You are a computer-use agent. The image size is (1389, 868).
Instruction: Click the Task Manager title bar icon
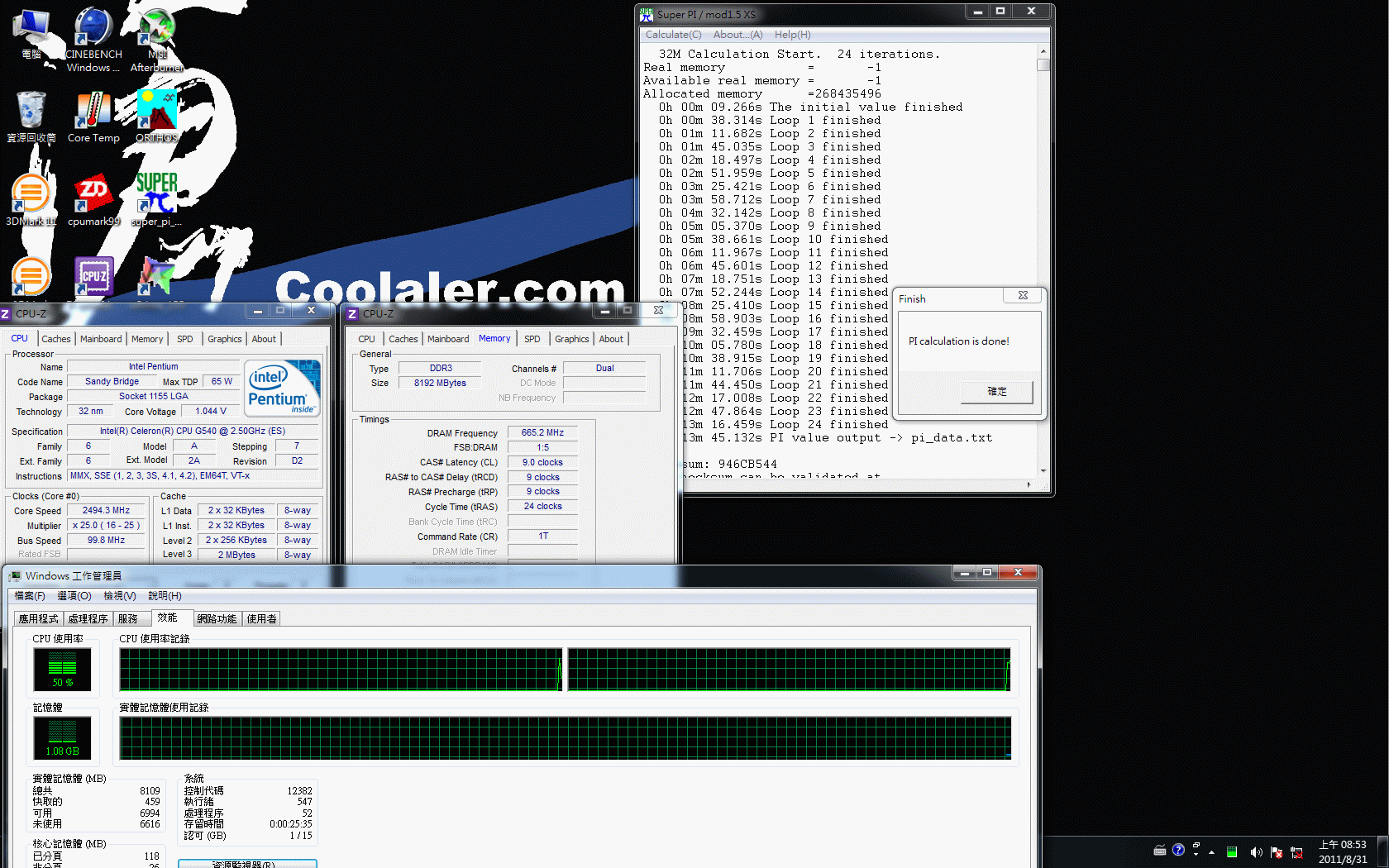coord(15,576)
